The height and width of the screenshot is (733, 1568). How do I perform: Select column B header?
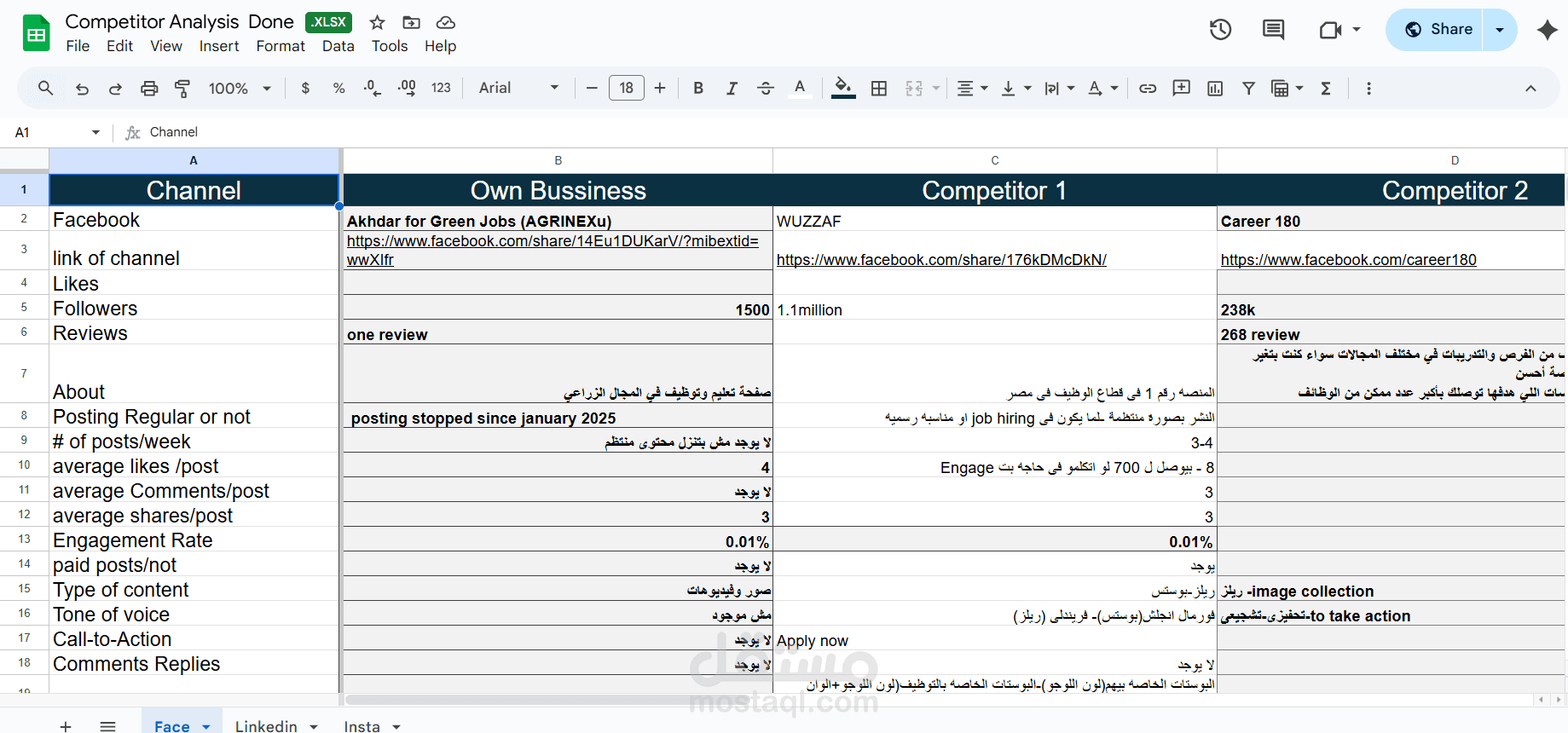click(558, 160)
